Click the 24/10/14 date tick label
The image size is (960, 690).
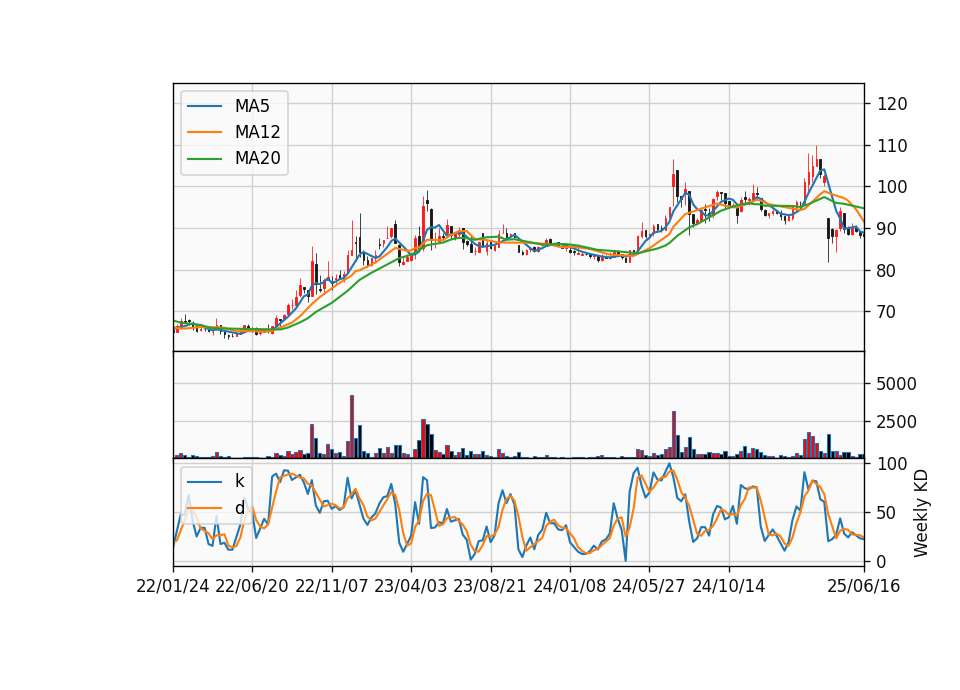(x=729, y=586)
